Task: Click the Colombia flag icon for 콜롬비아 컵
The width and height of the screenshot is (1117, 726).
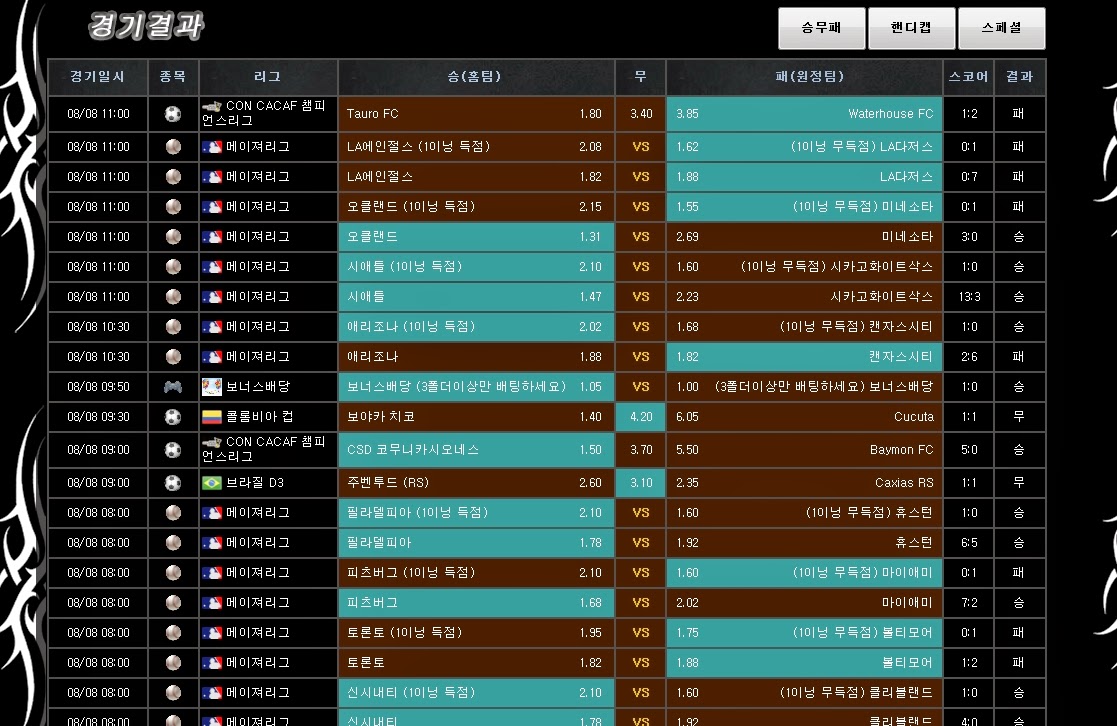Action: click(212, 417)
